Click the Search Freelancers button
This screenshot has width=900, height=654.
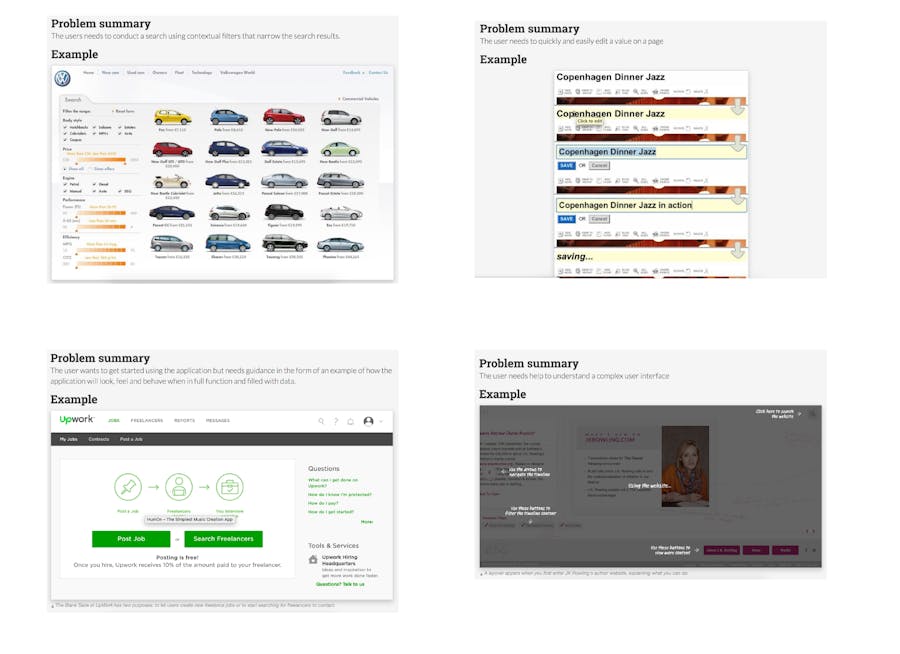223,539
